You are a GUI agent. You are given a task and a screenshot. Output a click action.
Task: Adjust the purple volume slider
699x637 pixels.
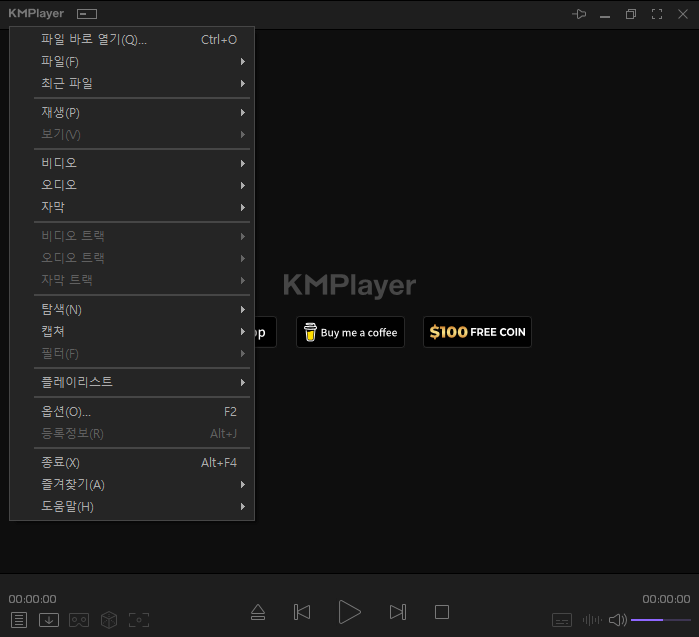(x=661, y=620)
